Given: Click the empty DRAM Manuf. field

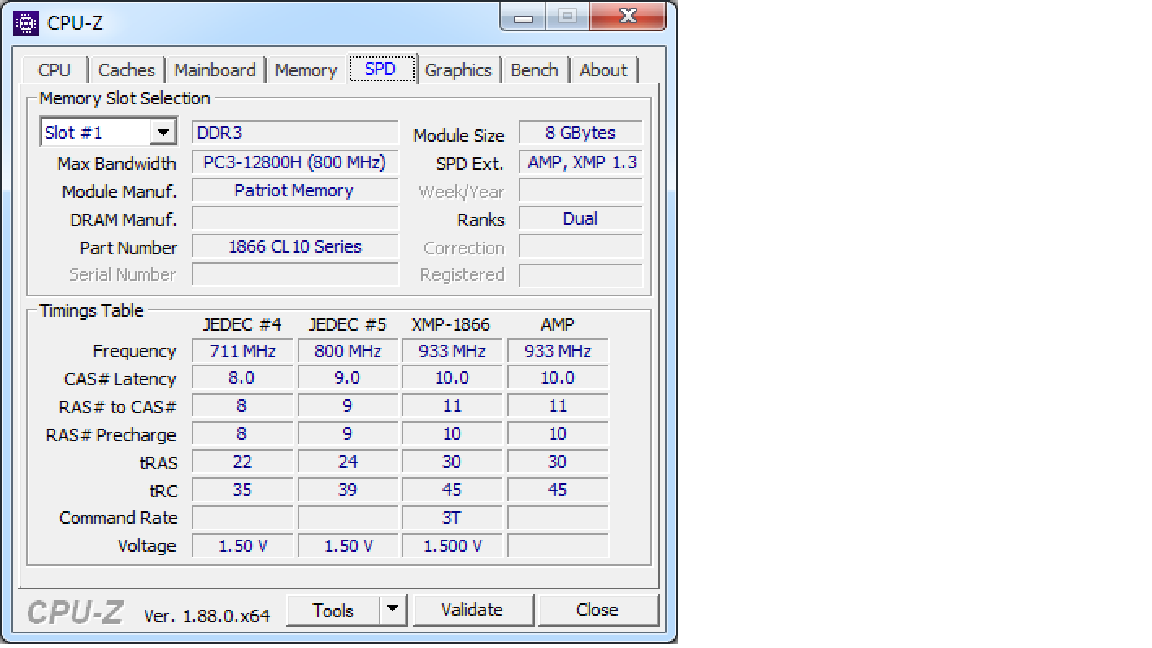Looking at the screenshot, I should (295, 219).
